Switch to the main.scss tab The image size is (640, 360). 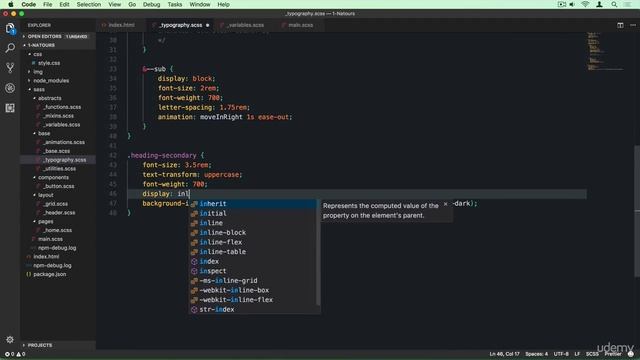(300, 25)
